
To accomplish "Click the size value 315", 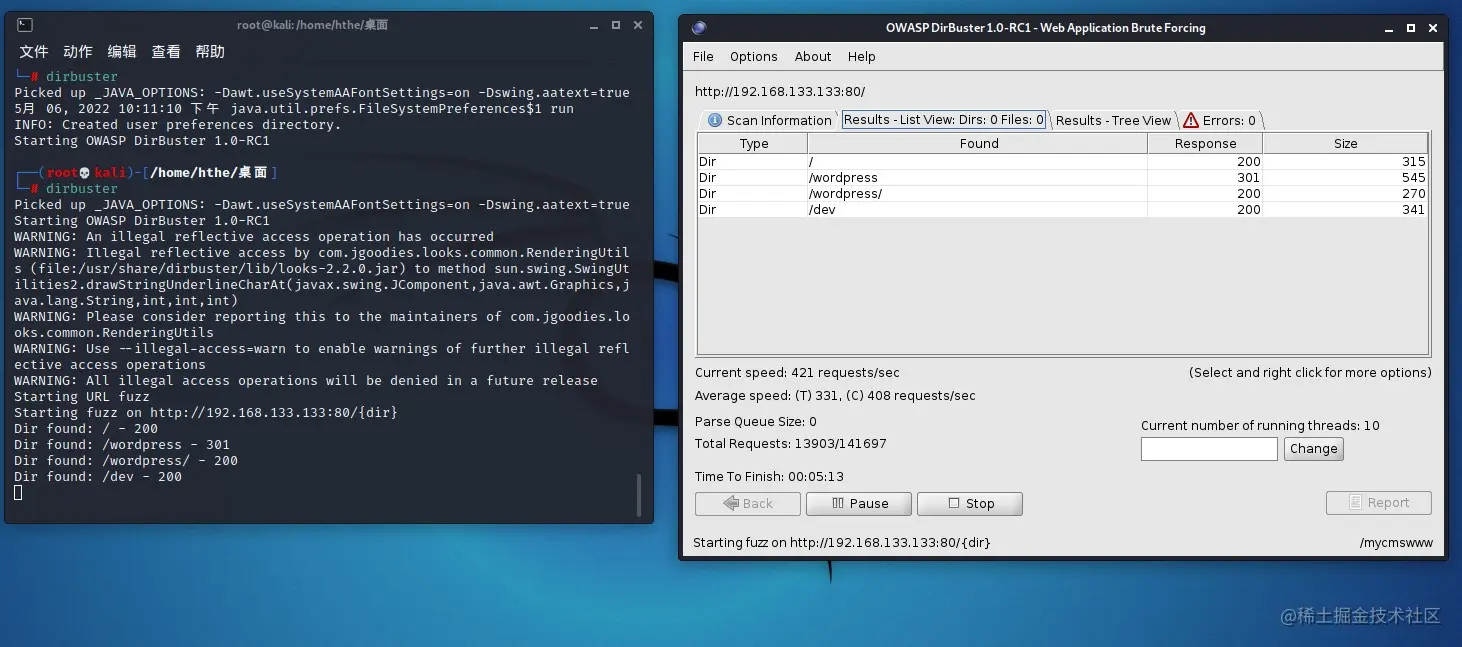I will [x=1413, y=161].
